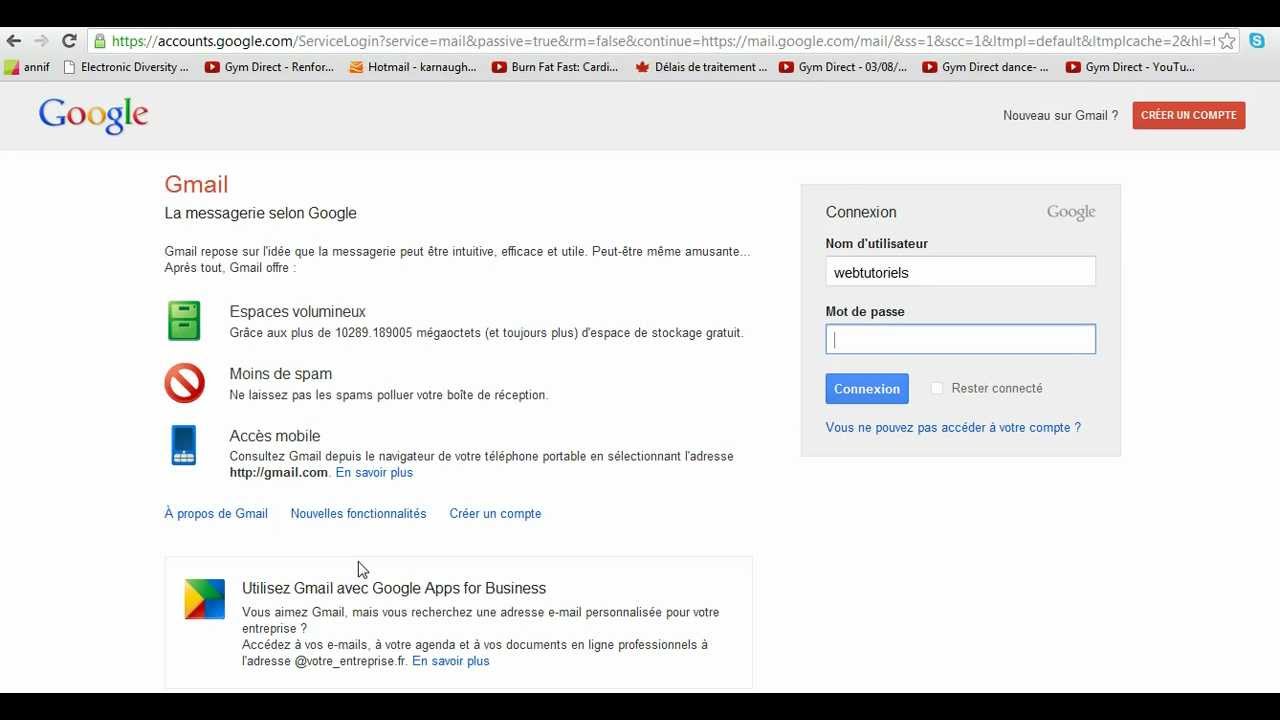Open the 'Nouvelles fonctionnalités' link
This screenshot has width=1280, height=720.
point(358,513)
